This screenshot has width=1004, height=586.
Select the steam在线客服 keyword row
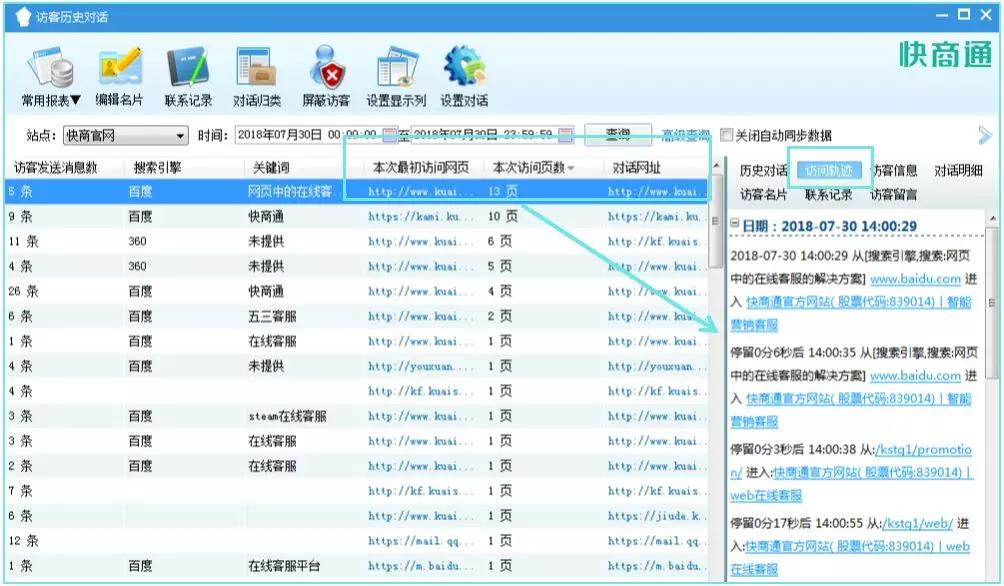click(357, 416)
